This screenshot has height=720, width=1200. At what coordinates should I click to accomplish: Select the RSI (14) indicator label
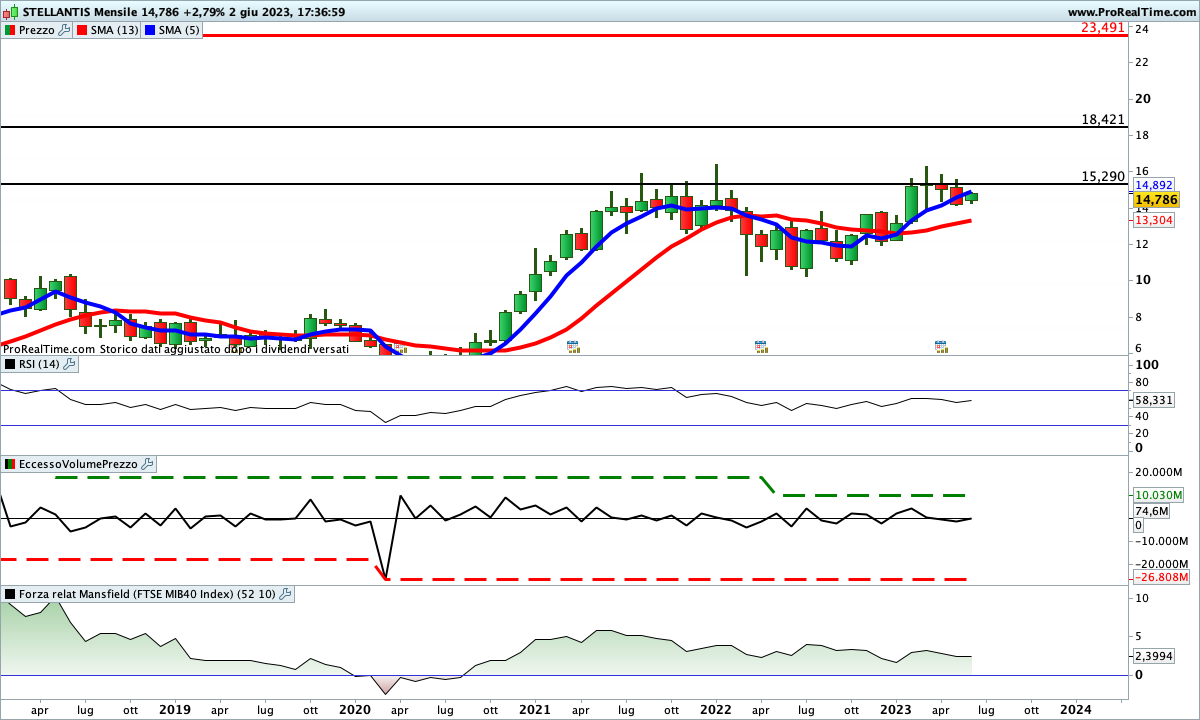coord(38,365)
